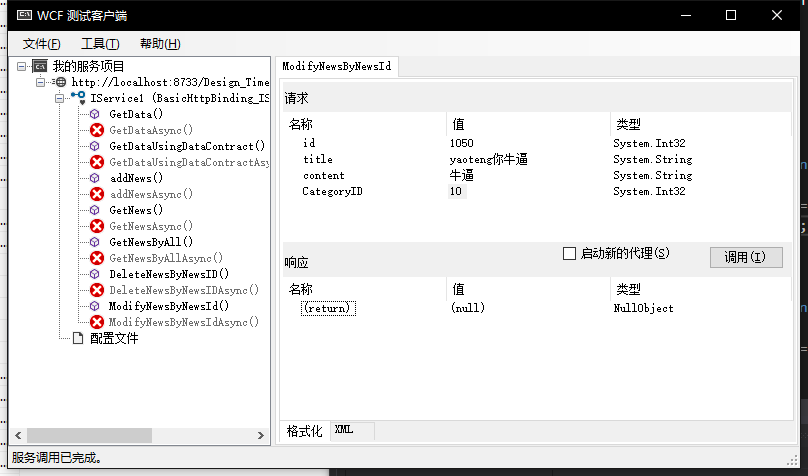Image resolution: width=808 pixels, height=476 pixels.
Task: Click the GetNews() operation icon
Action: click(x=95, y=210)
